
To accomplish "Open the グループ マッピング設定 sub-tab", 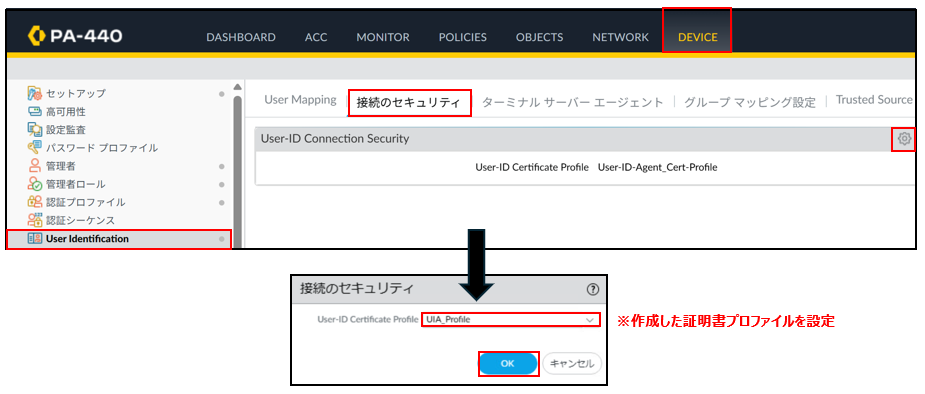I will click(x=750, y=102).
